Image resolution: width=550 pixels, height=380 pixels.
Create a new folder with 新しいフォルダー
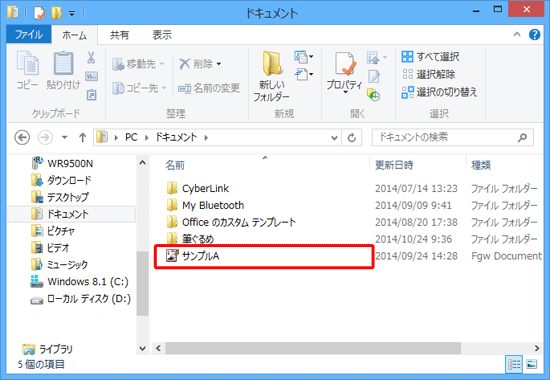tap(271, 76)
